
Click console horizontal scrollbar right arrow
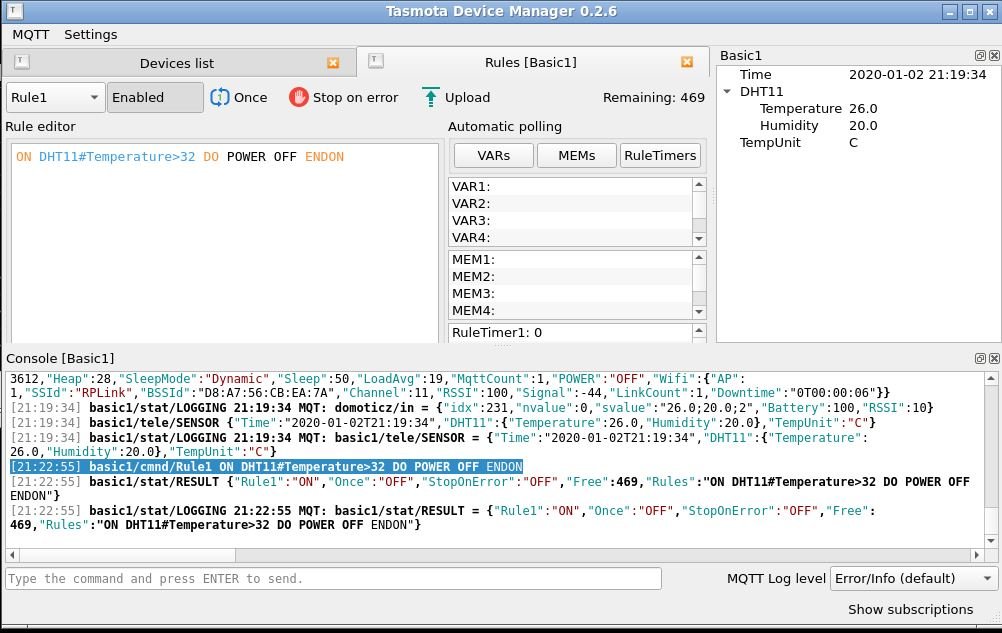[x=976, y=555]
